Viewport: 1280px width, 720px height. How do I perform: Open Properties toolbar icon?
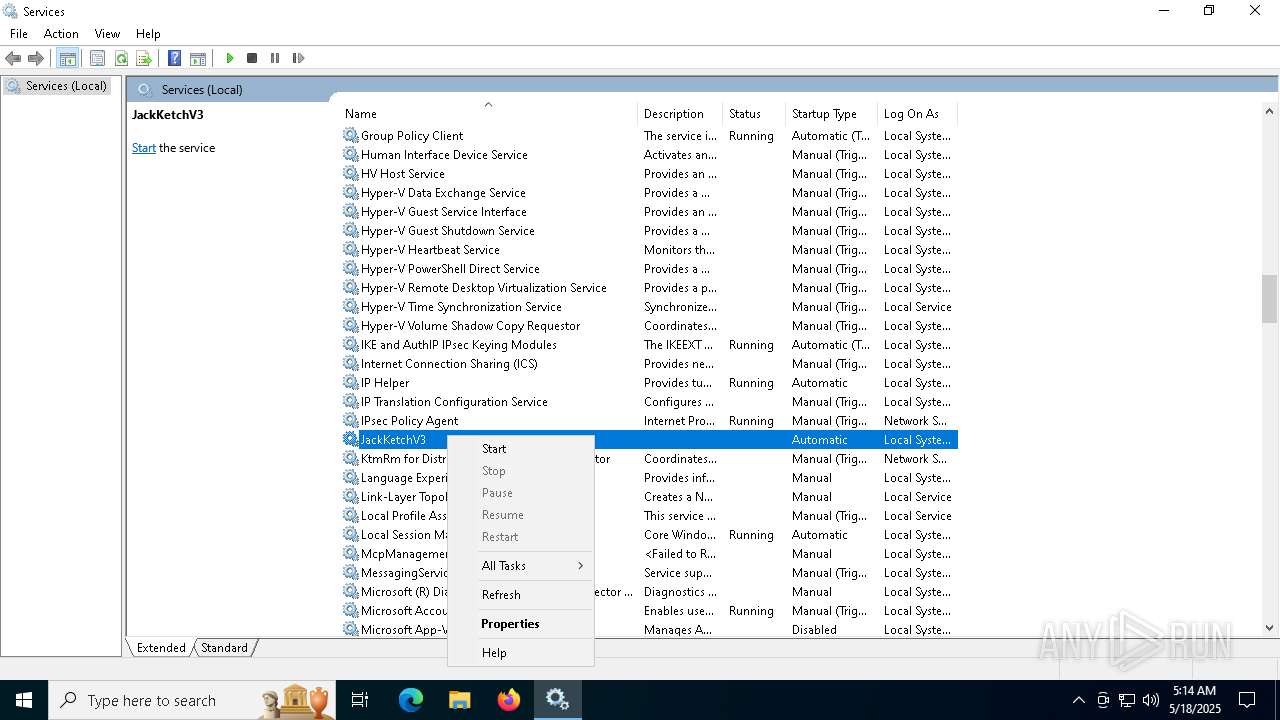pos(97,58)
